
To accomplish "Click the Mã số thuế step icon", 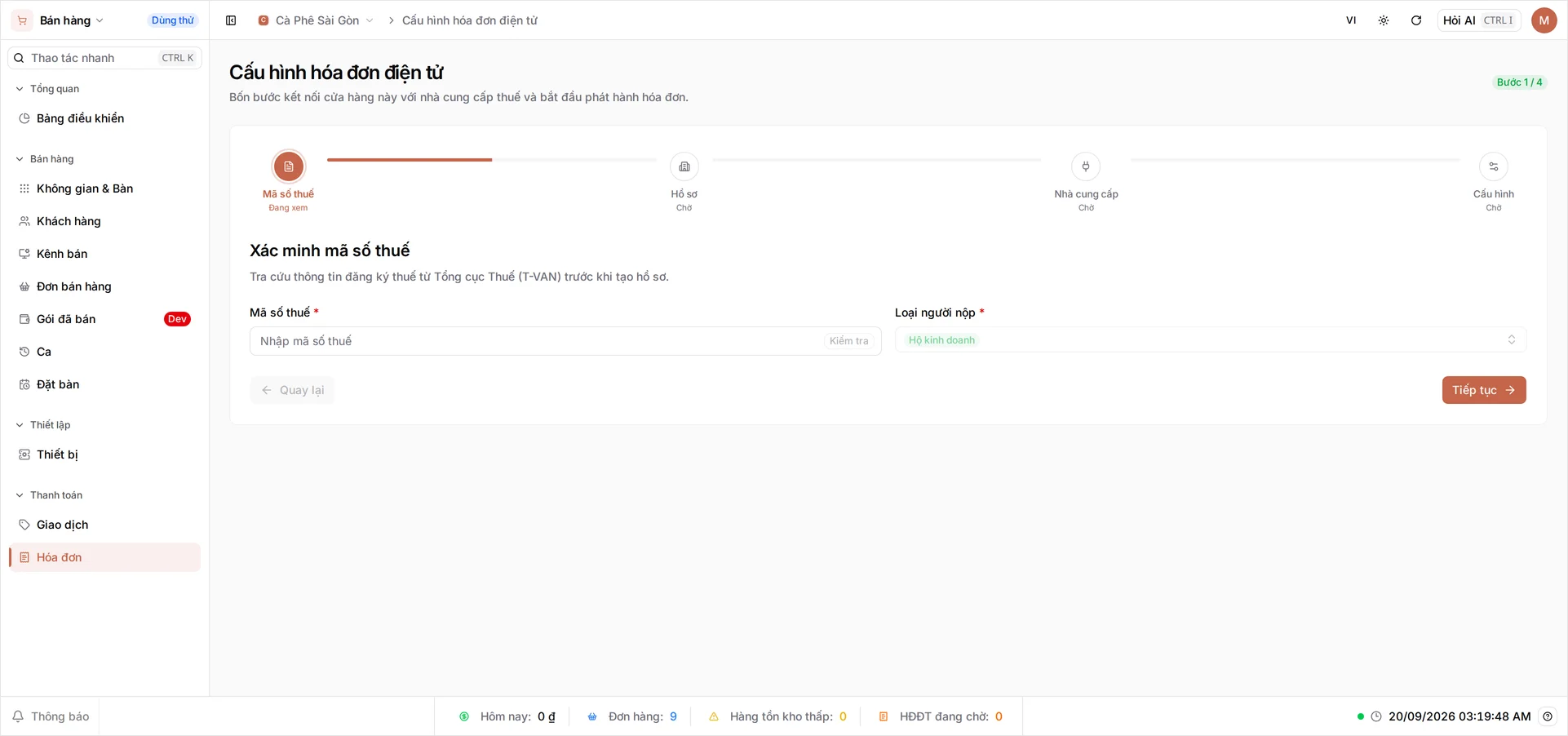I will point(288,166).
